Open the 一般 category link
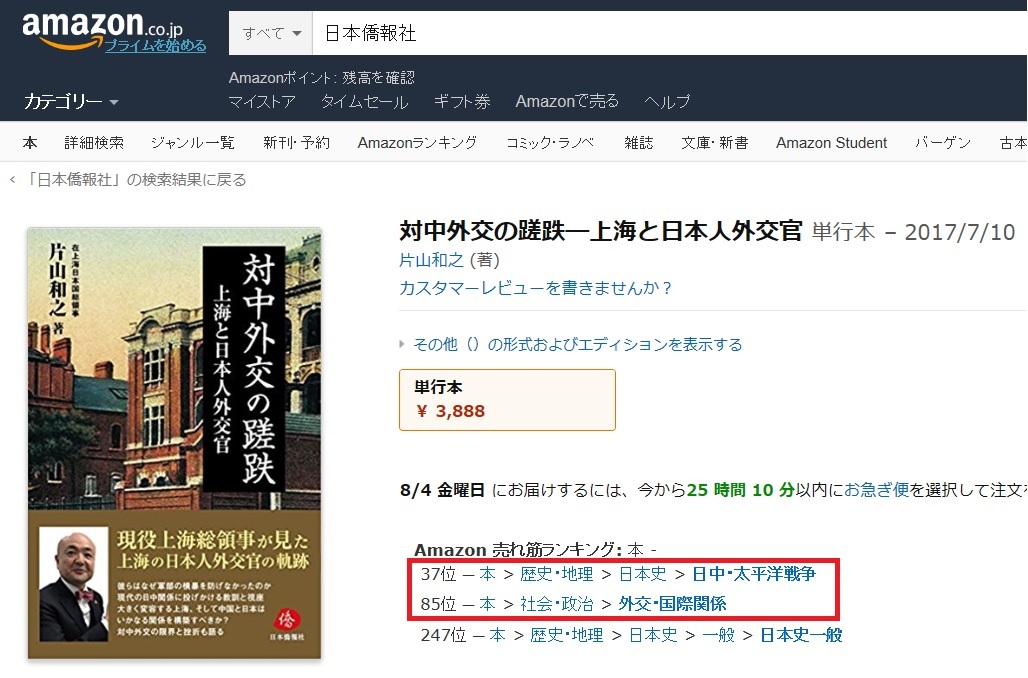 tap(719, 635)
